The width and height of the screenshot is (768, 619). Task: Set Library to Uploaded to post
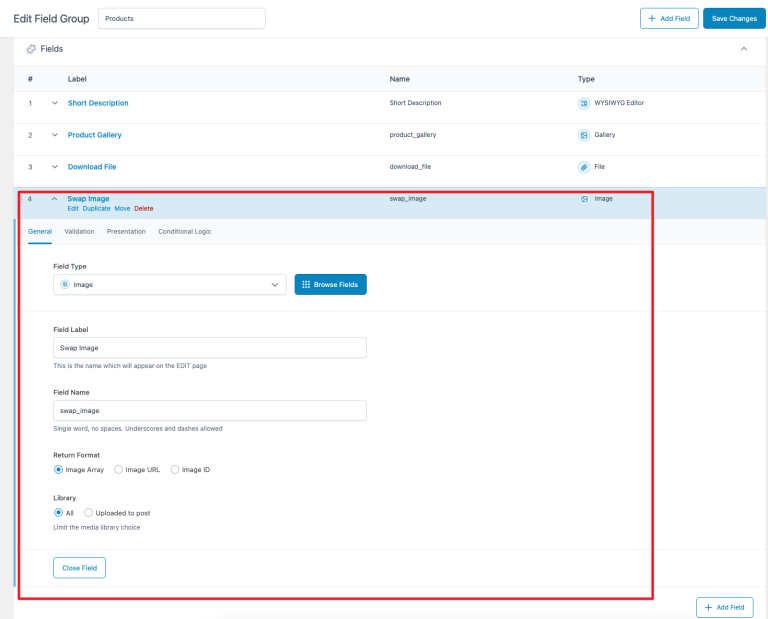[88, 513]
